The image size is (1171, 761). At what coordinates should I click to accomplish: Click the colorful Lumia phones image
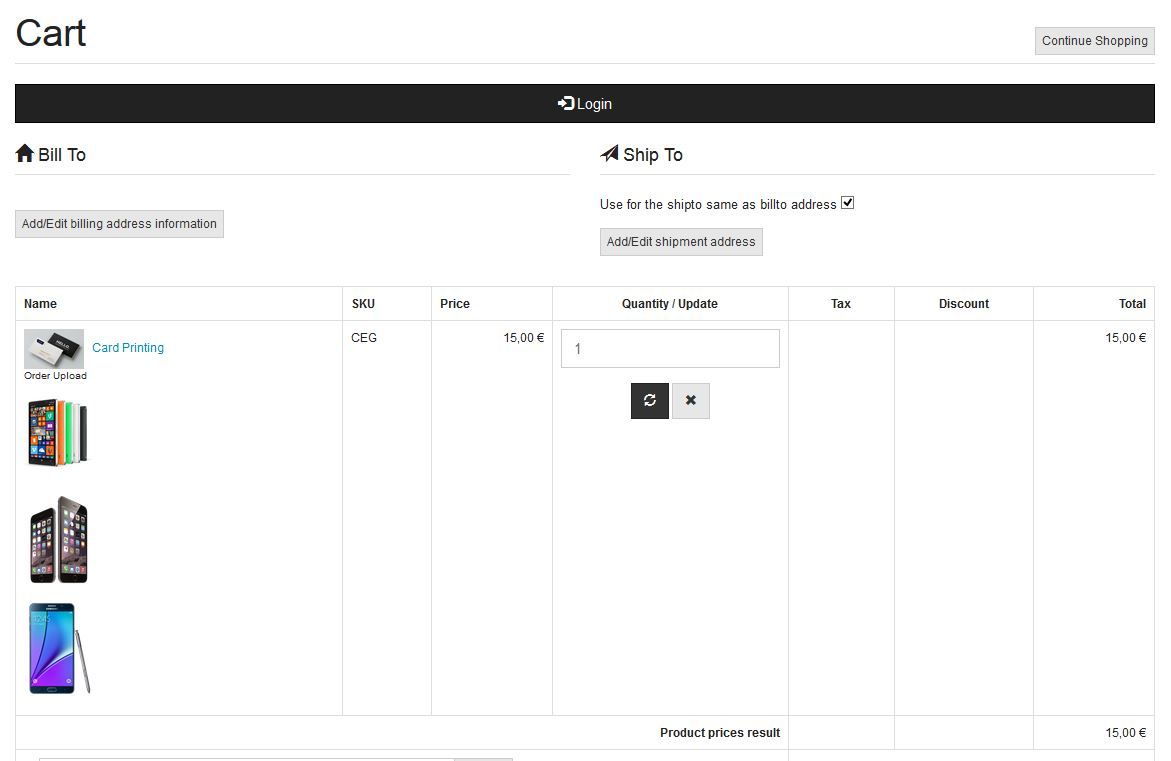58,432
